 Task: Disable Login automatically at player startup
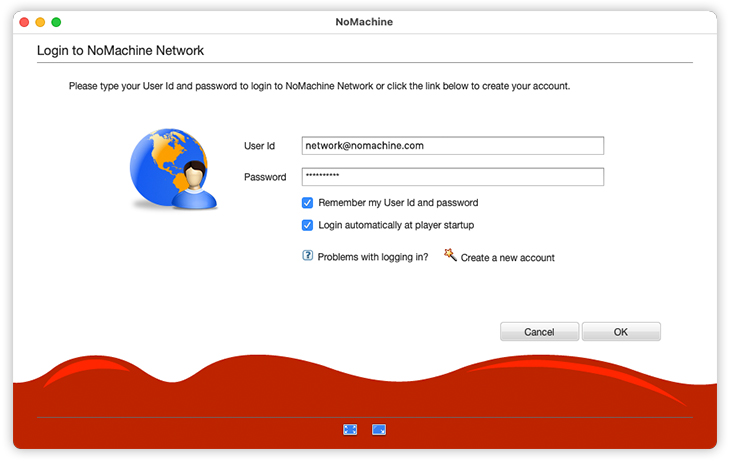tap(308, 225)
